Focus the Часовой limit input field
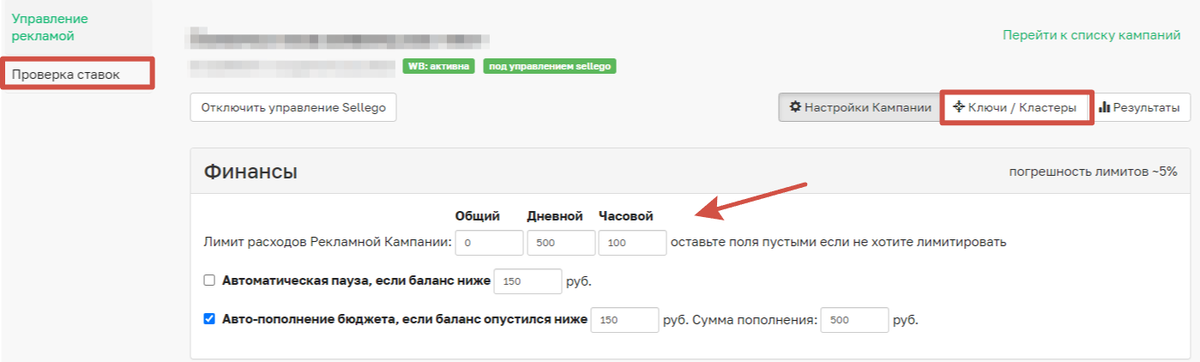This screenshot has width=1200, height=362. click(632, 243)
